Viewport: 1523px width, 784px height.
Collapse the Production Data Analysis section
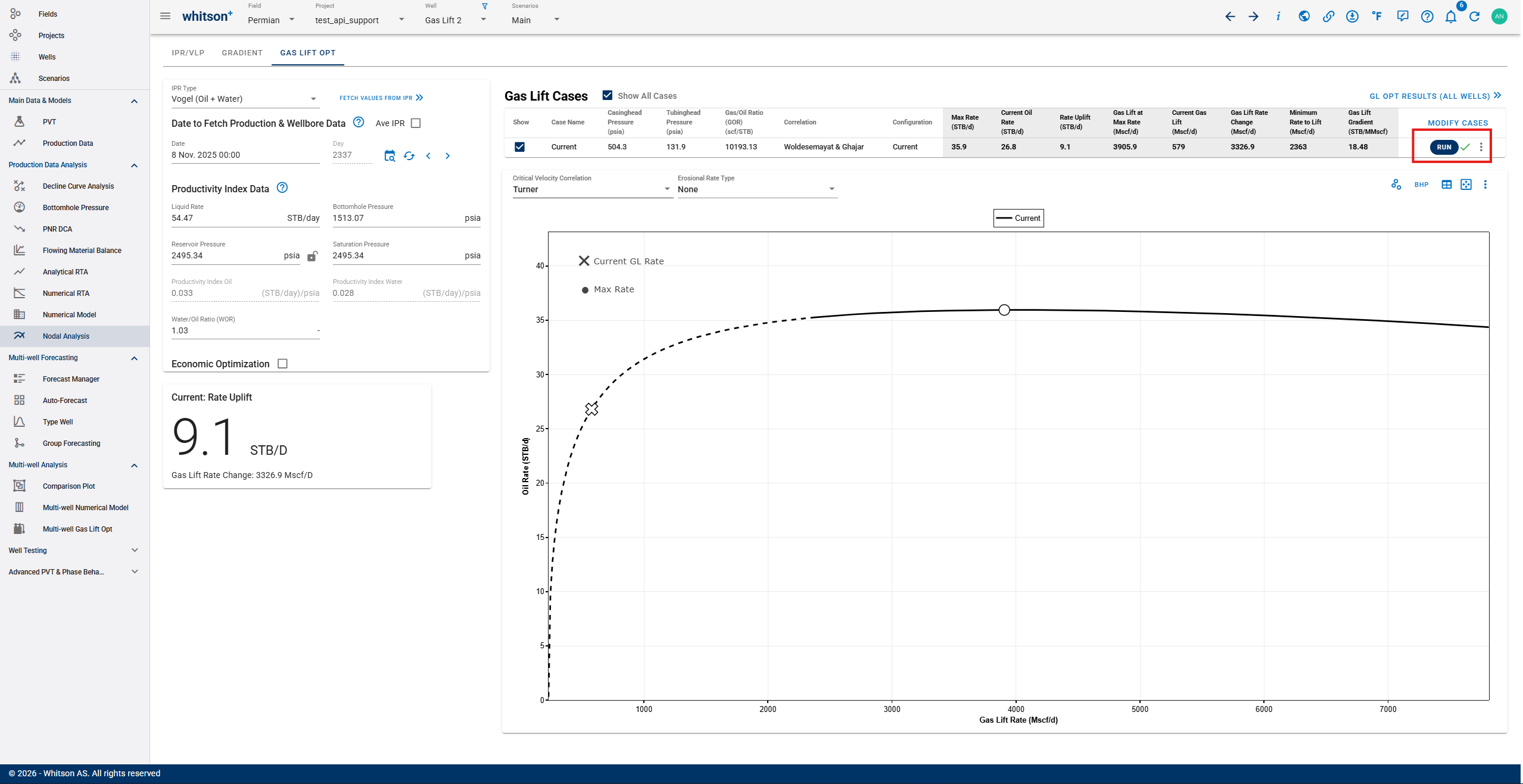(134, 165)
